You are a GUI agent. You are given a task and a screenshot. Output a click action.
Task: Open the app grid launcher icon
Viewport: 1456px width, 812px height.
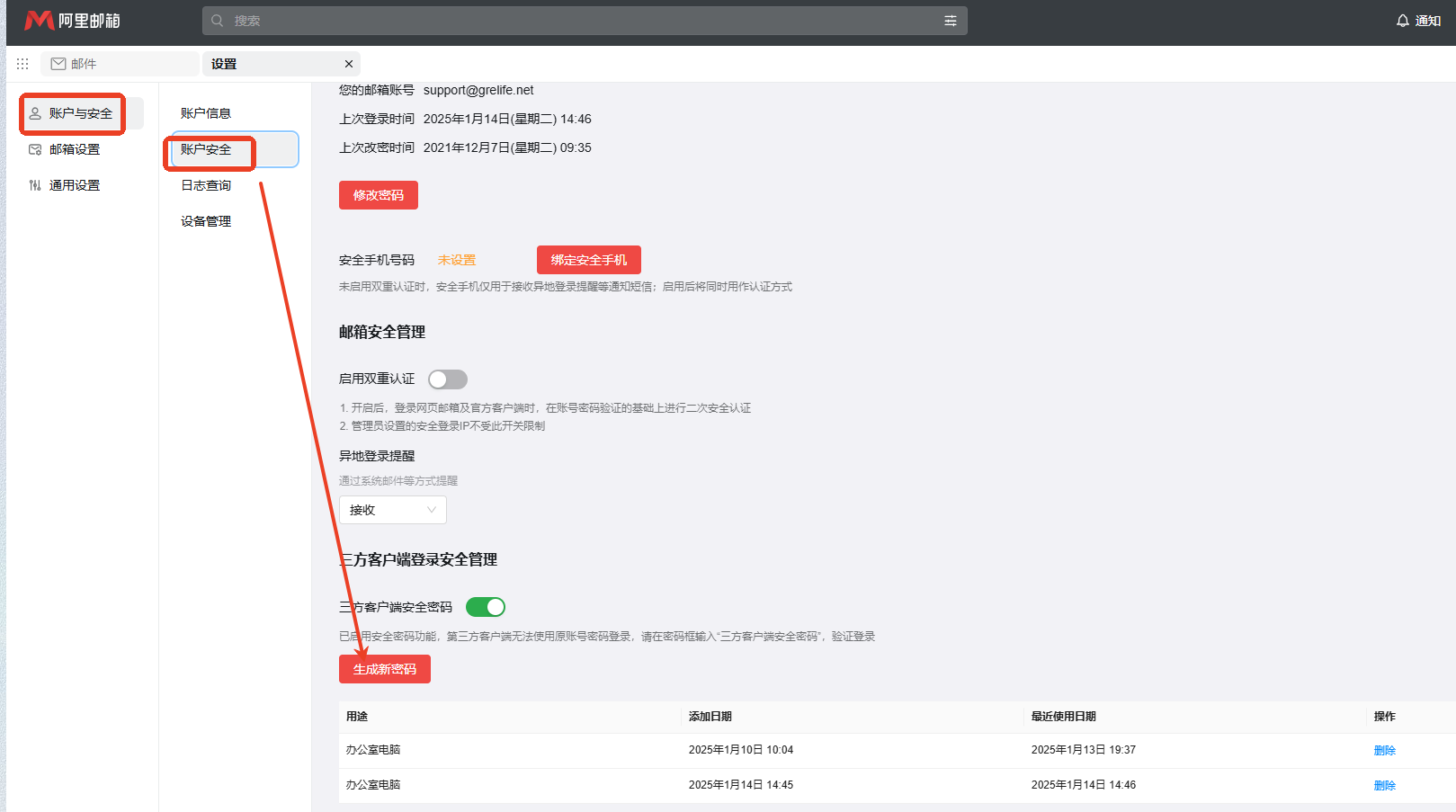pyautogui.click(x=22, y=64)
